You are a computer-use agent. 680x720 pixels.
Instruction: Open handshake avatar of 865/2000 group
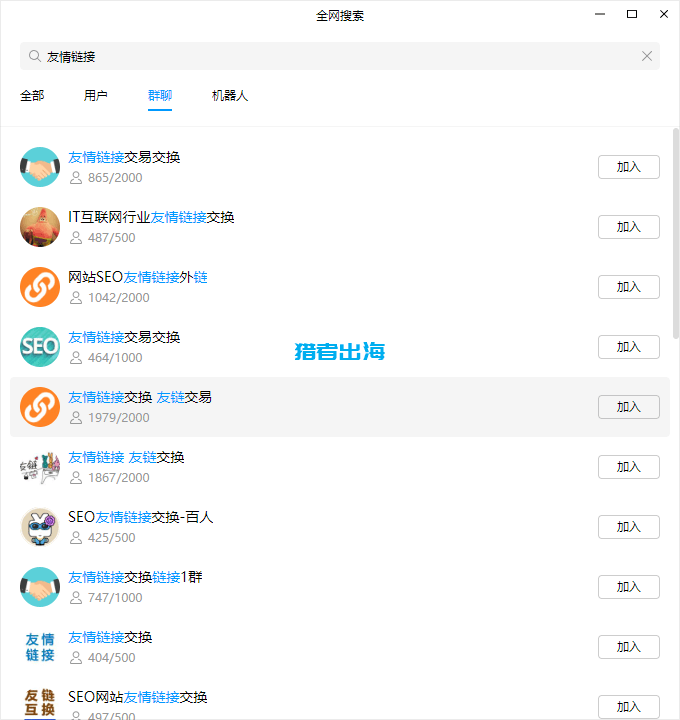pyautogui.click(x=40, y=167)
